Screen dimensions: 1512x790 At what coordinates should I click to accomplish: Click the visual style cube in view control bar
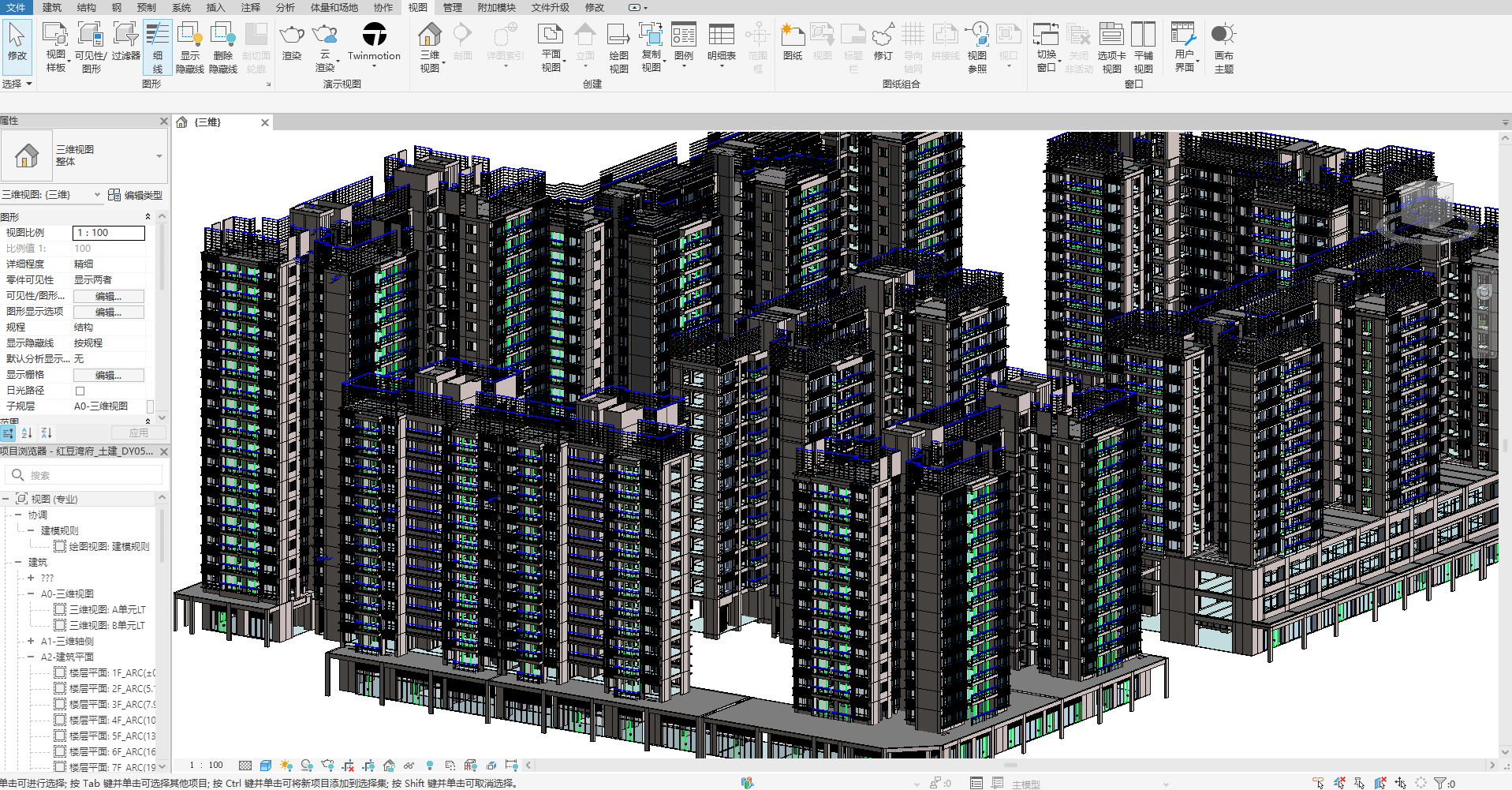[266, 766]
